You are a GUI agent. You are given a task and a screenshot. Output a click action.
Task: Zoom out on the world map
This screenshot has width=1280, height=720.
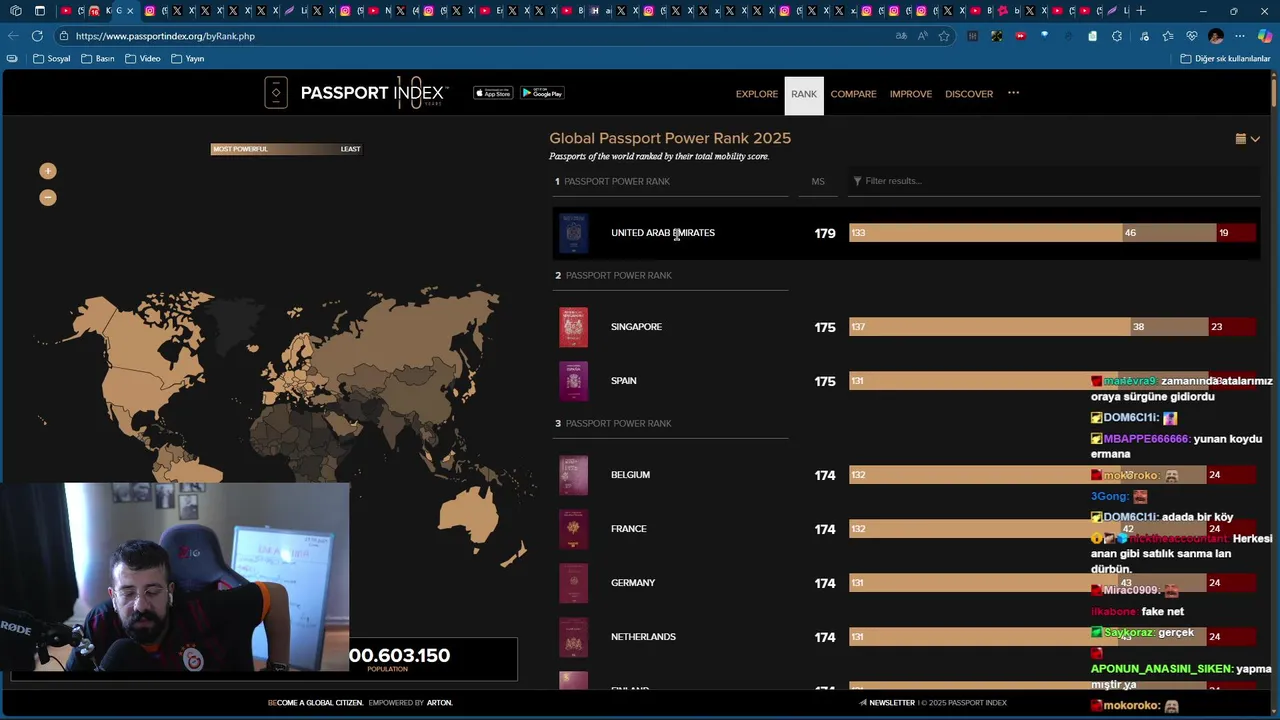47,197
